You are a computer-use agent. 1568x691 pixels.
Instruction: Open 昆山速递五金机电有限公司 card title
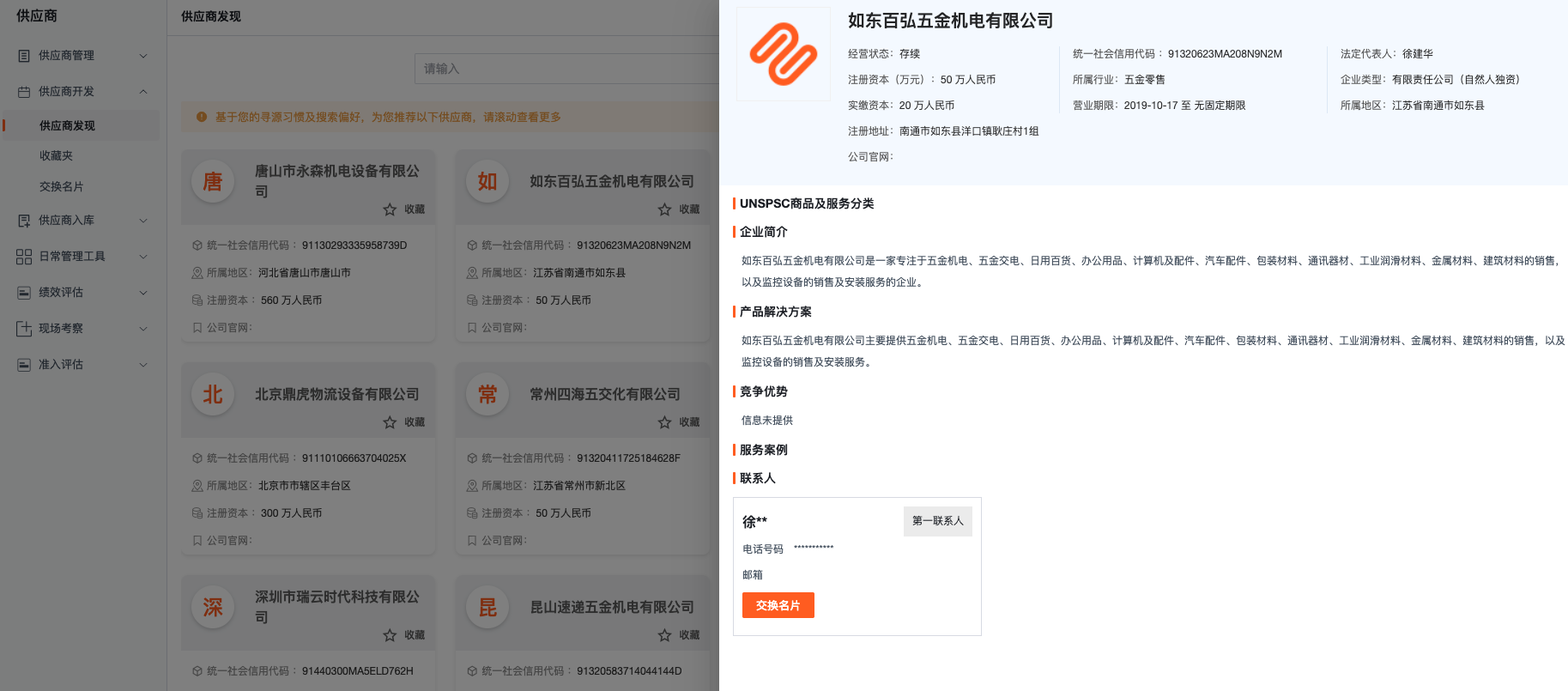pyautogui.click(x=612, y=608)
